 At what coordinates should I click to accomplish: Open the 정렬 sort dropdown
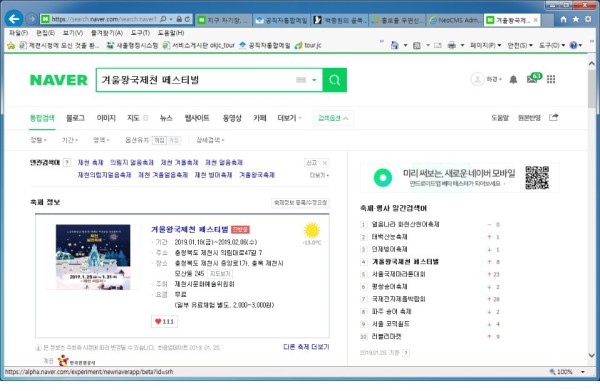pyautogui.click(x=38, y=140)
